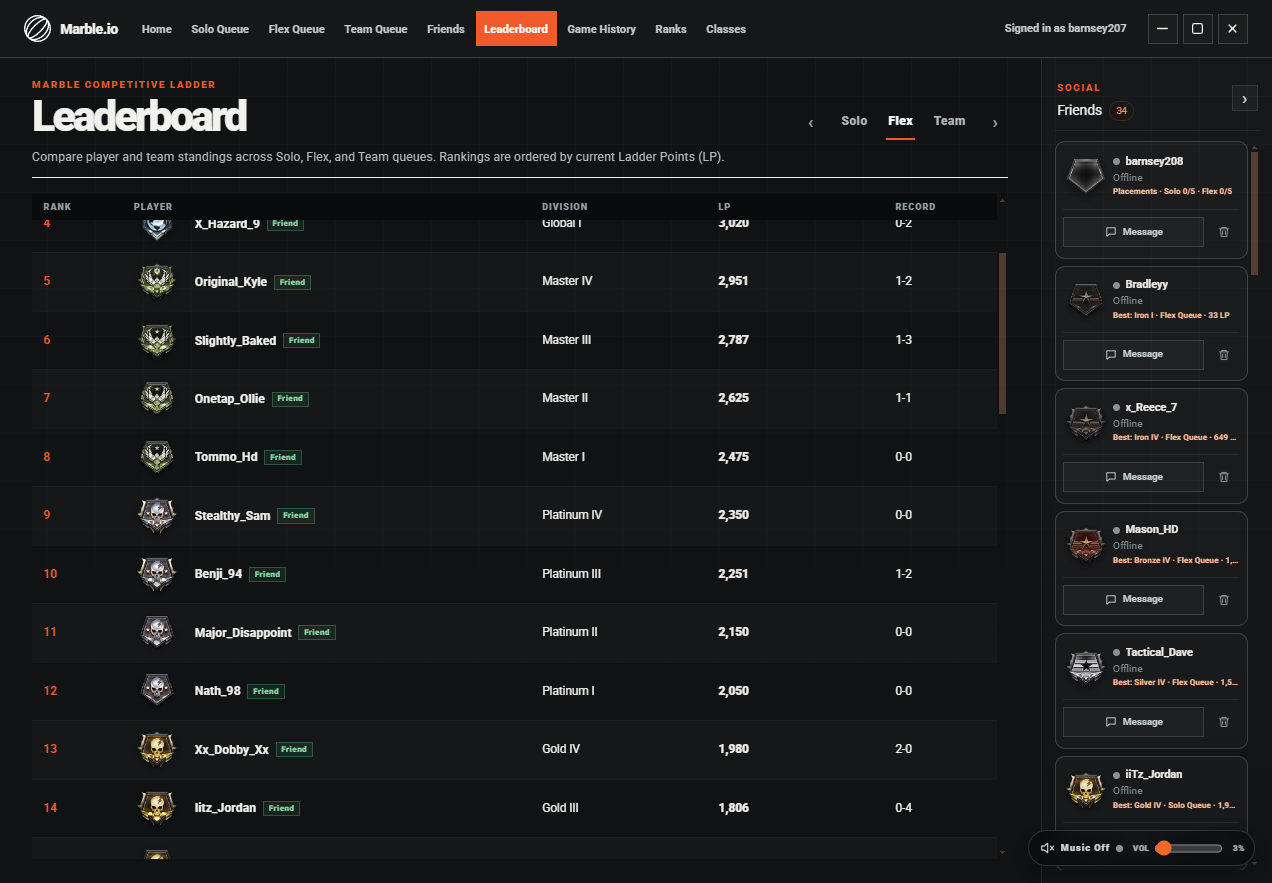Open the Solo Queue page
1272x883 pixels.
tap(220, 29)
